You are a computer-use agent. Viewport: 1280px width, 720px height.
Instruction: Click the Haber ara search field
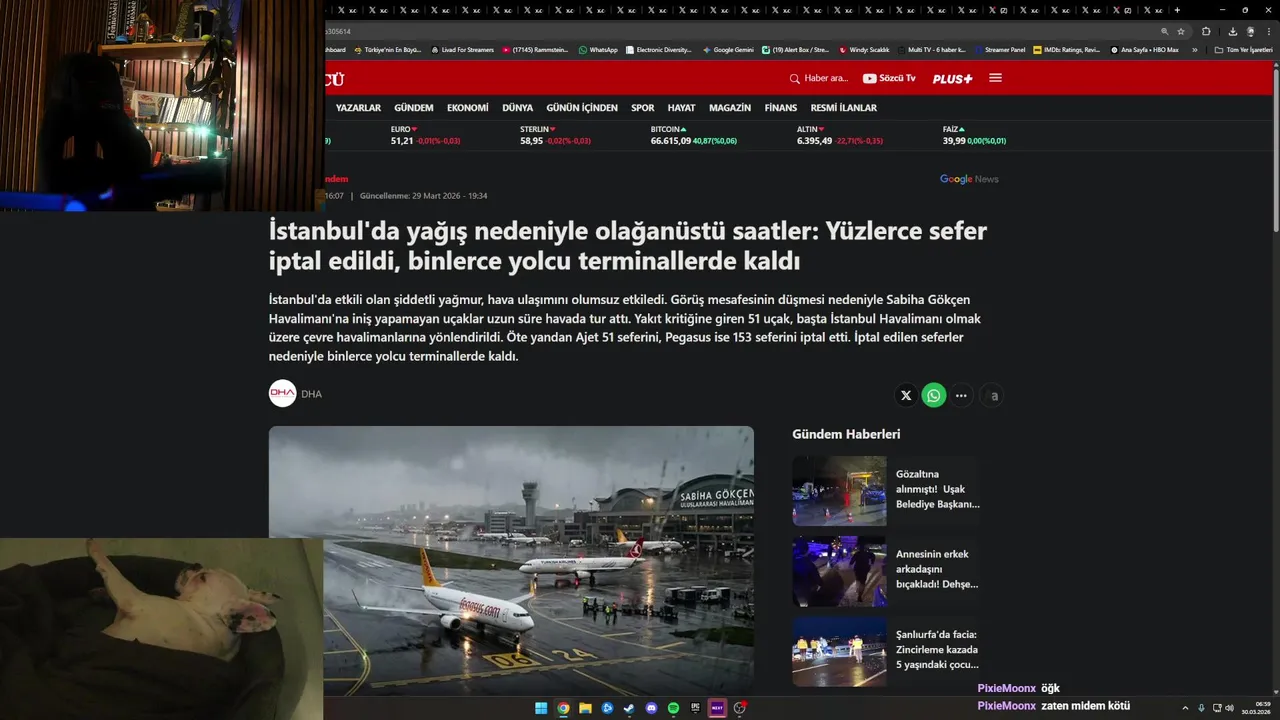pos(819,78)
